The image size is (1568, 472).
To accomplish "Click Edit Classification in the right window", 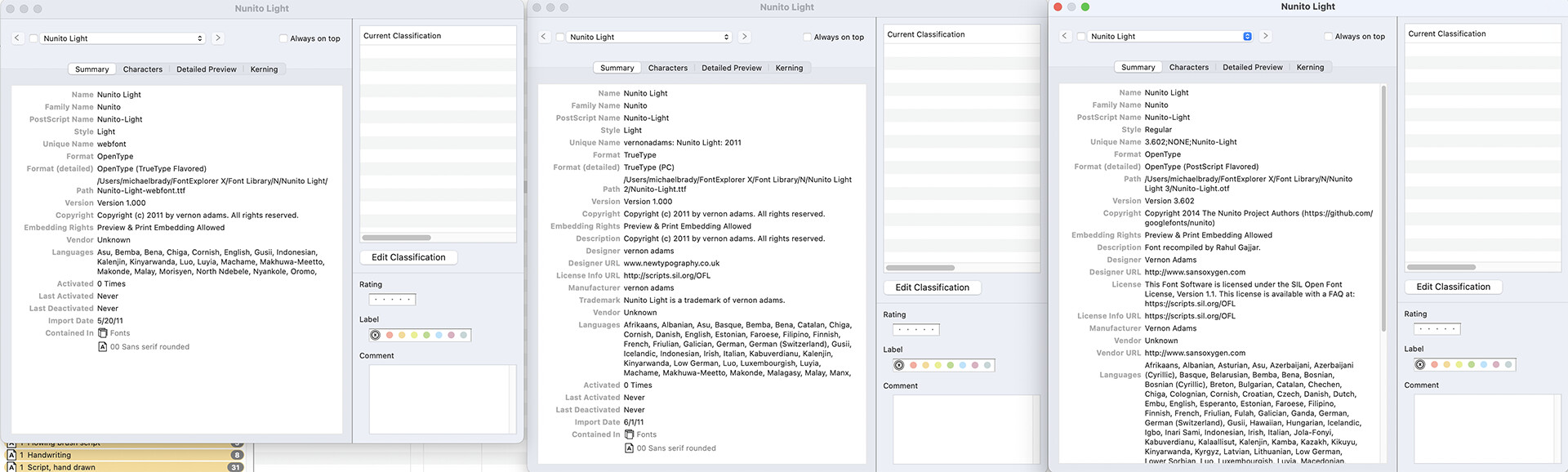I will coord(1453,287).
